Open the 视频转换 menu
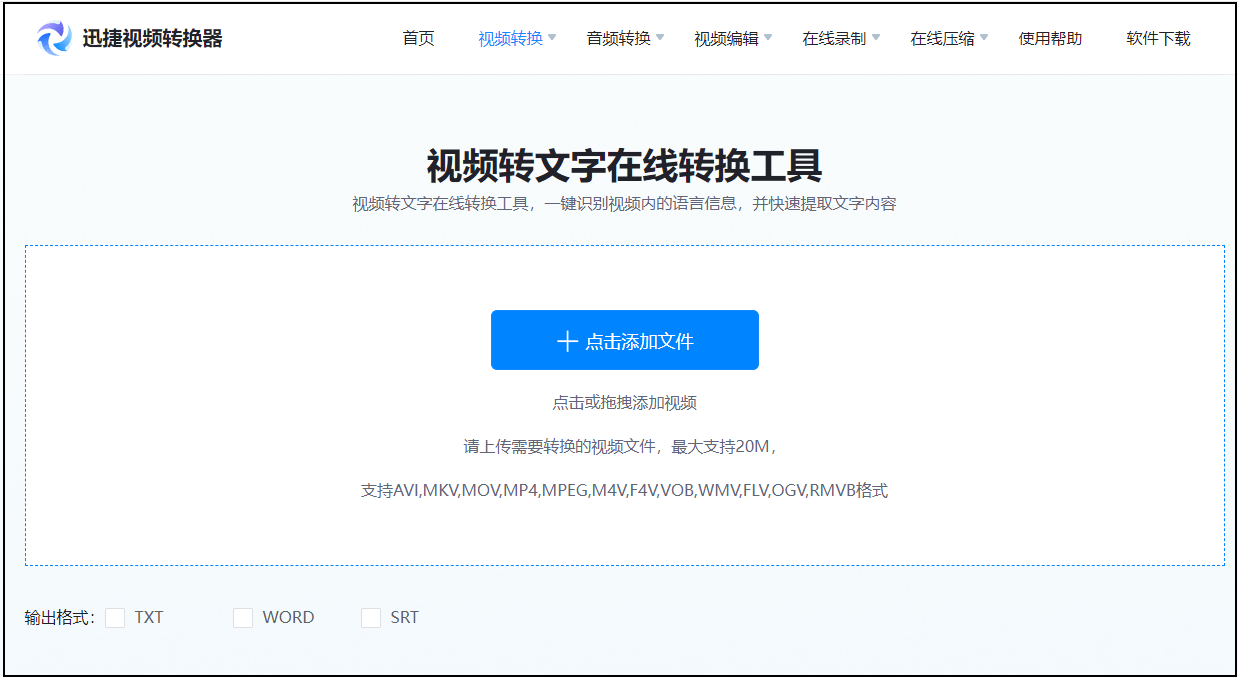This screenshot has width=1238, height=677. point(510,39)
